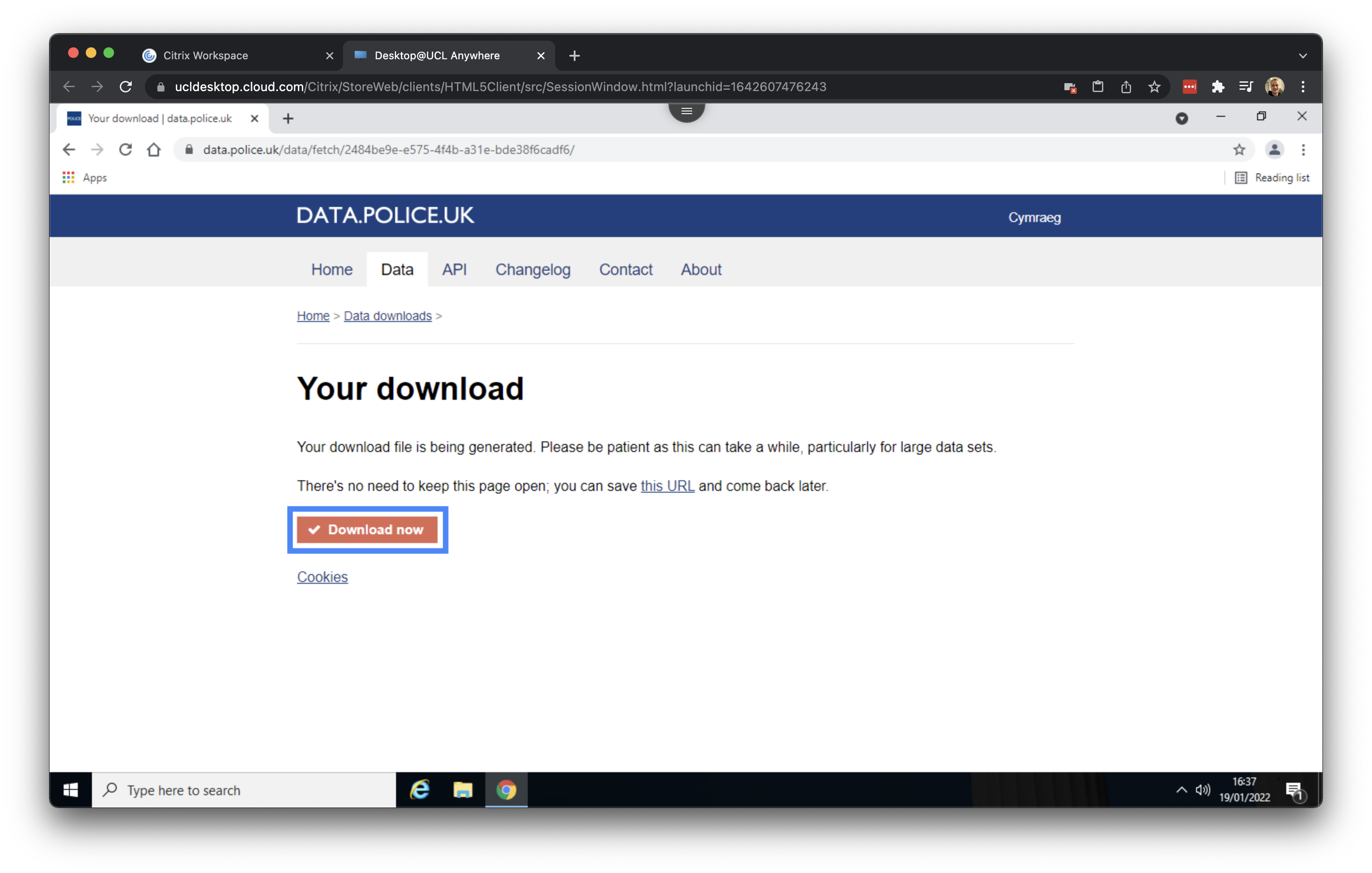Screen dimensions: 1372x873
Task: Launch File Explorer from taskbar
Action: 463,789
